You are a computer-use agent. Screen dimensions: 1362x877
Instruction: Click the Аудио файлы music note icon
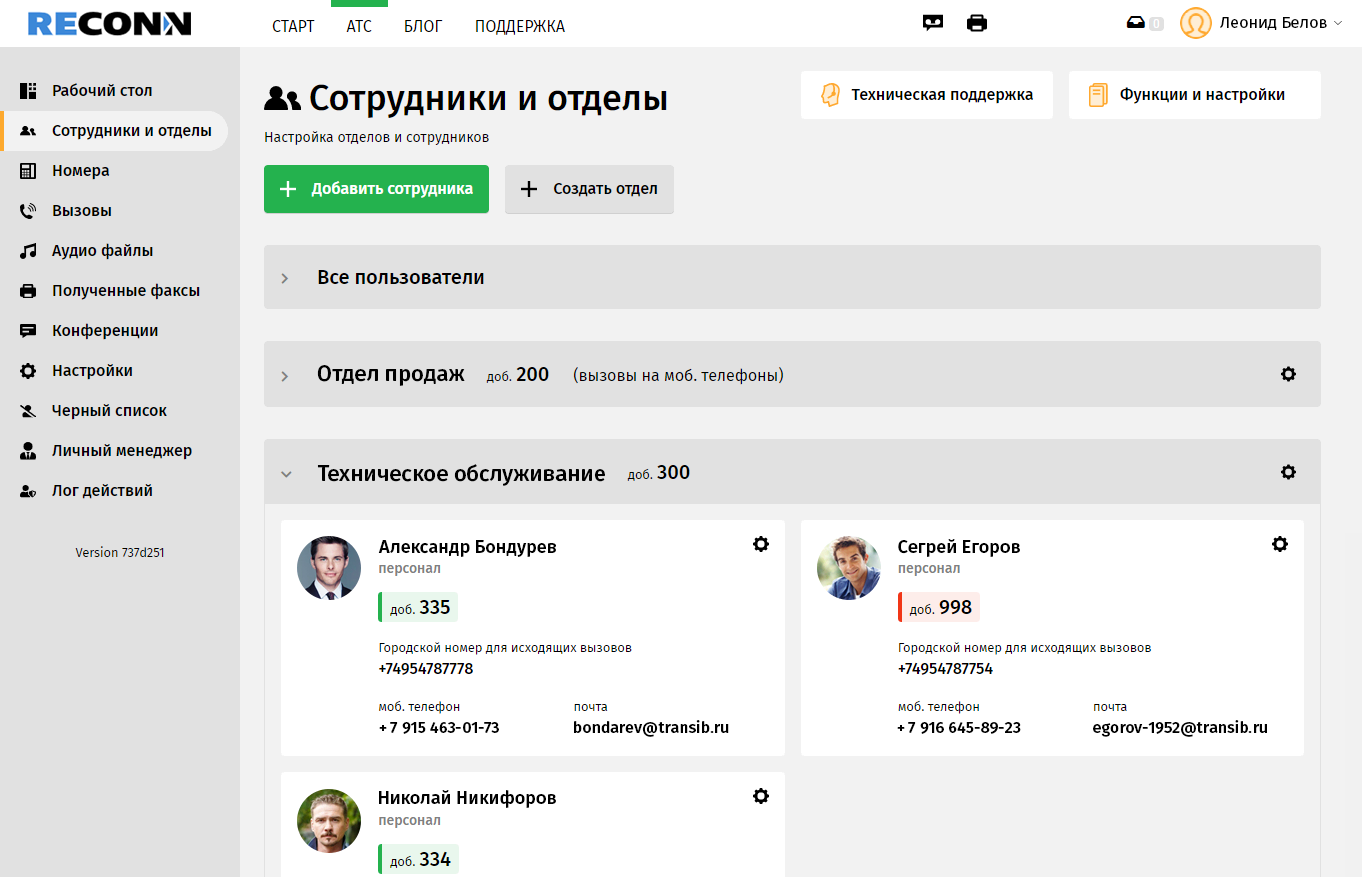tap(29, 251)
